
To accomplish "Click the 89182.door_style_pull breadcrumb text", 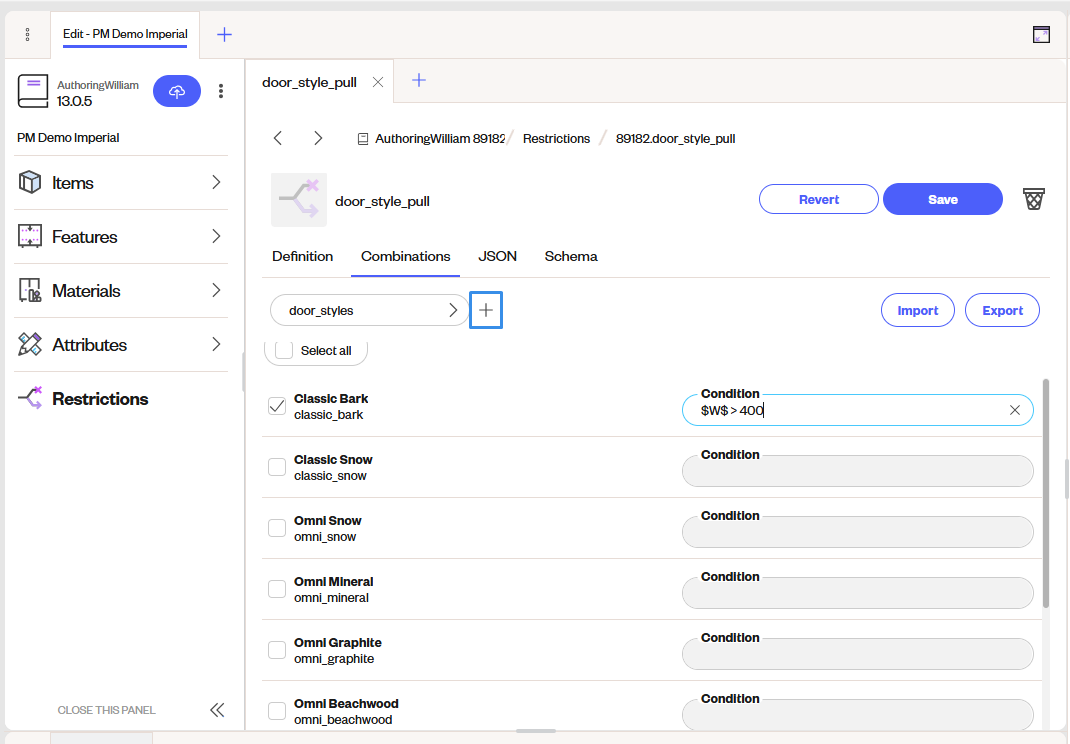I will (675, 139).
